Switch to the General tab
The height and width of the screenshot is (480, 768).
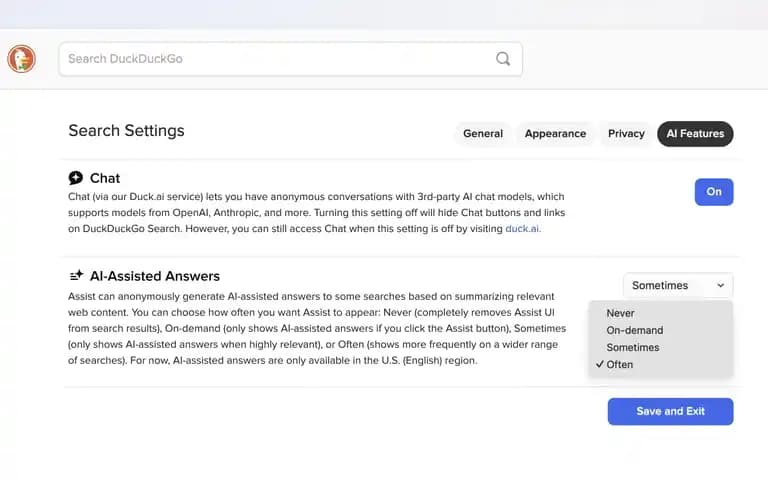pyautogui.click(x=483, y=134)
